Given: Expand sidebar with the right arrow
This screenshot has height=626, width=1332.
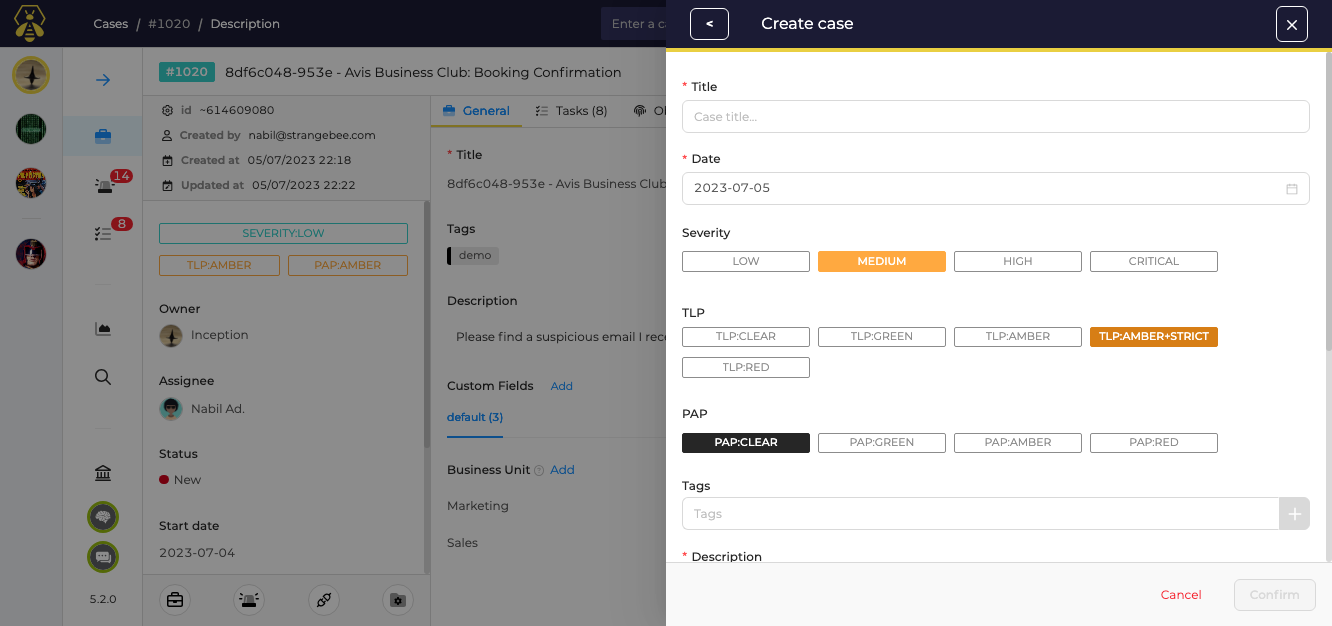Looking at the screenshot, I should [102, 80].
